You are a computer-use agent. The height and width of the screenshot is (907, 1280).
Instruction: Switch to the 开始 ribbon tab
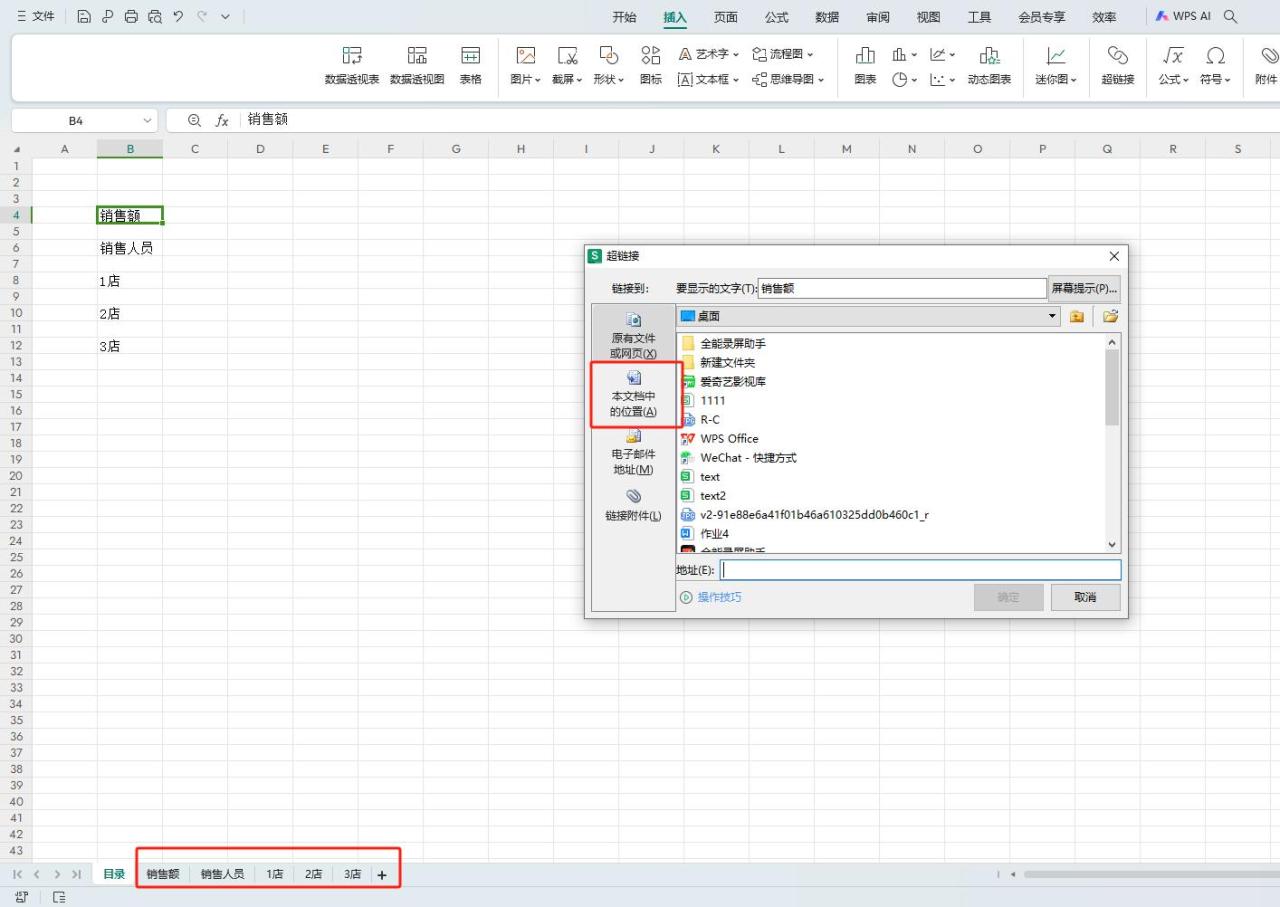coord(624,17)
